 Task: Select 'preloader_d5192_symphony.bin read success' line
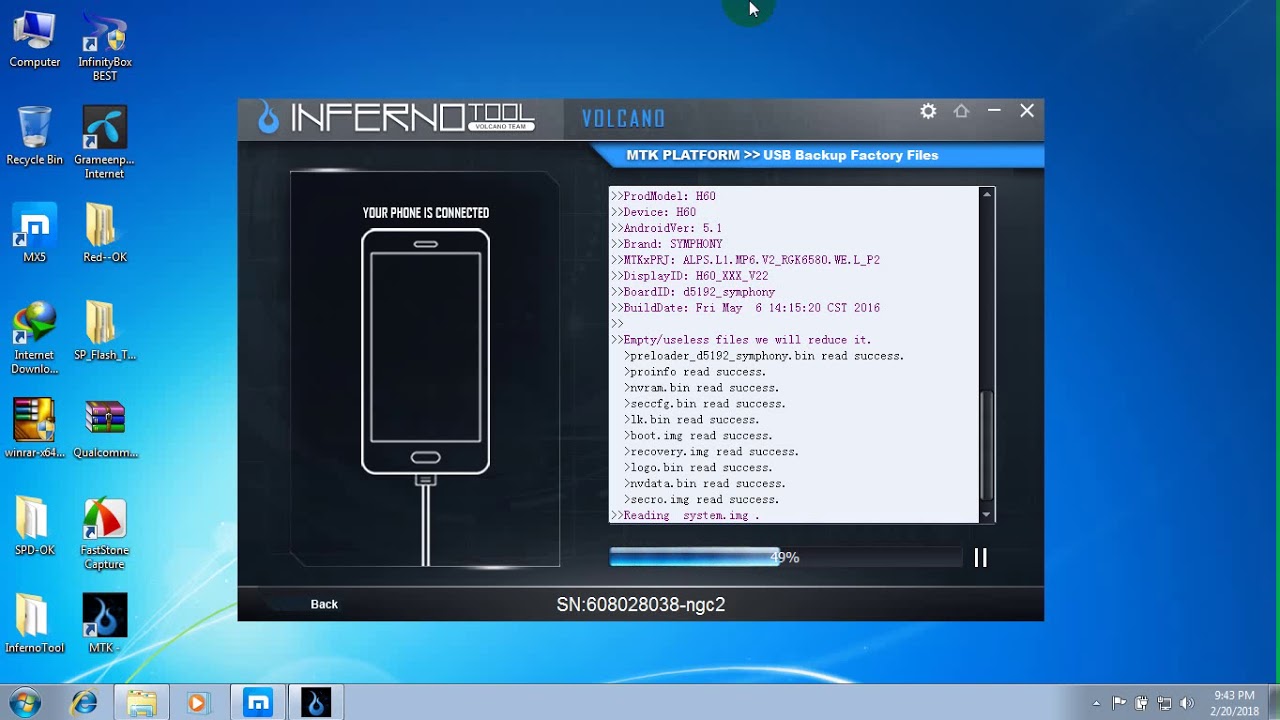click(x=764, y=356)
